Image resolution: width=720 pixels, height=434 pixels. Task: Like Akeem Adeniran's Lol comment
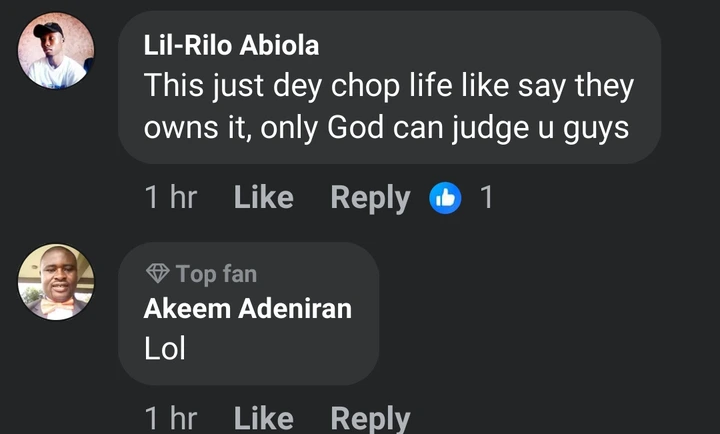tap(264, 418)
